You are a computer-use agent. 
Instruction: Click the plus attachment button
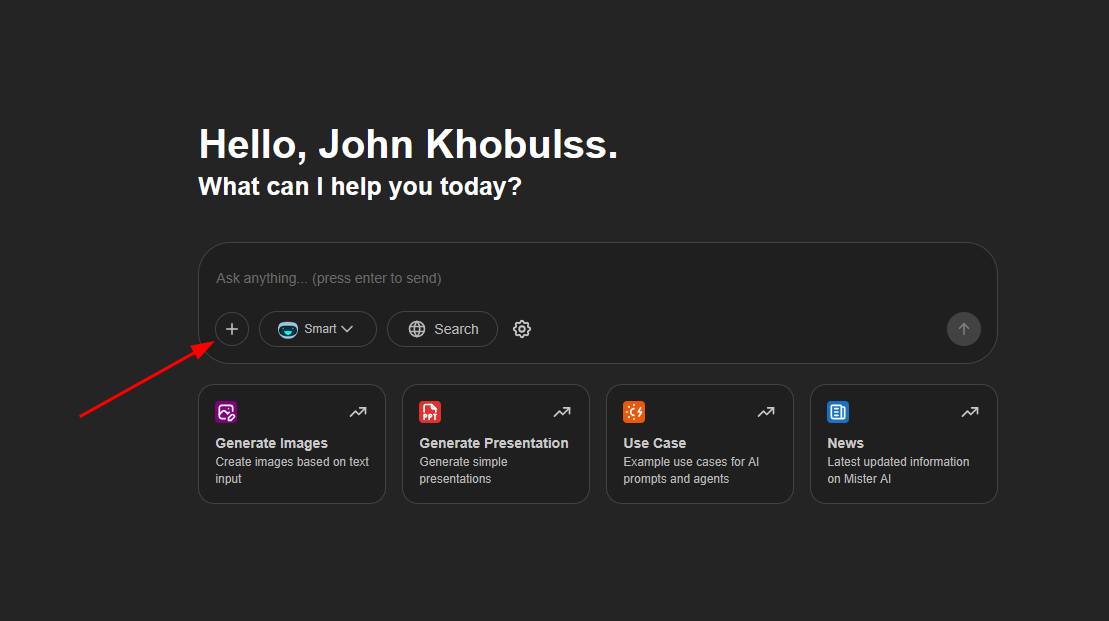coord(232,329)
